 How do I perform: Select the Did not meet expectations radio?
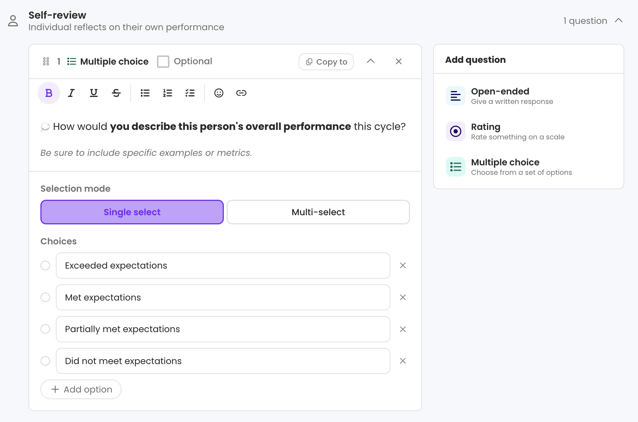(x=45, y=361)
